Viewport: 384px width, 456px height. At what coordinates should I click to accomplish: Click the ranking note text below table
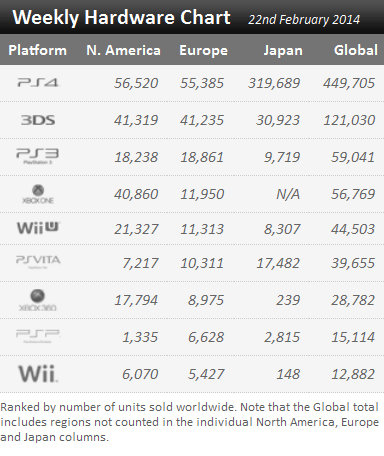click(x=190, y=422)
